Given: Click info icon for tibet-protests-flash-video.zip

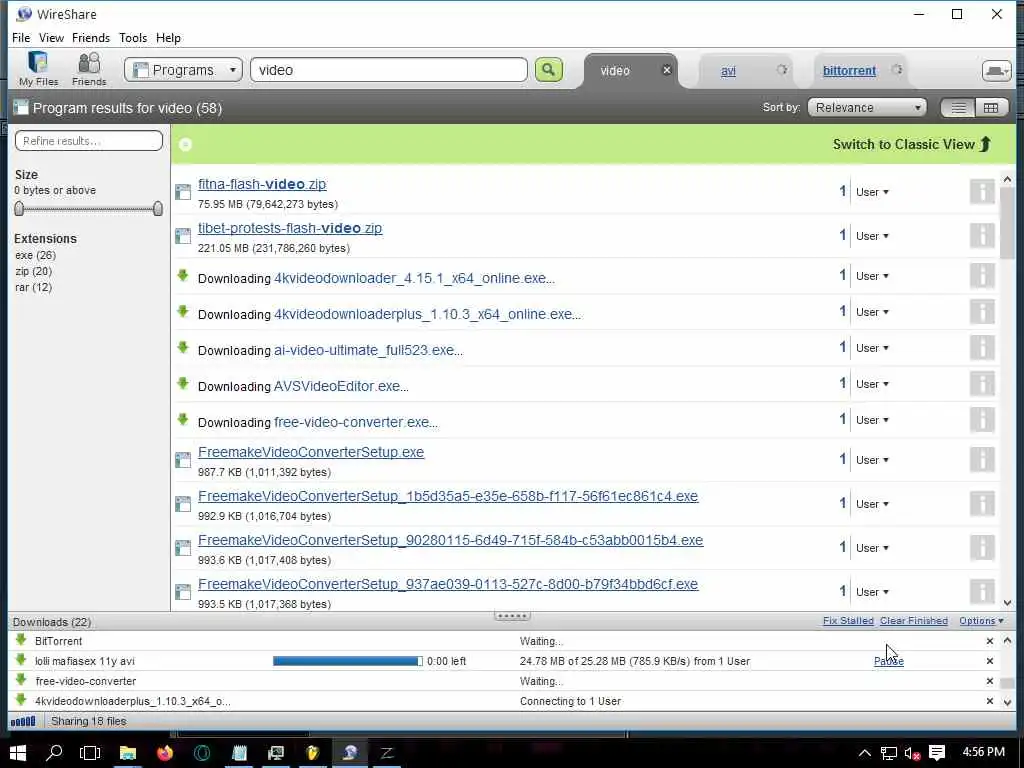Looking at the screenshot, I should (982, 236).
